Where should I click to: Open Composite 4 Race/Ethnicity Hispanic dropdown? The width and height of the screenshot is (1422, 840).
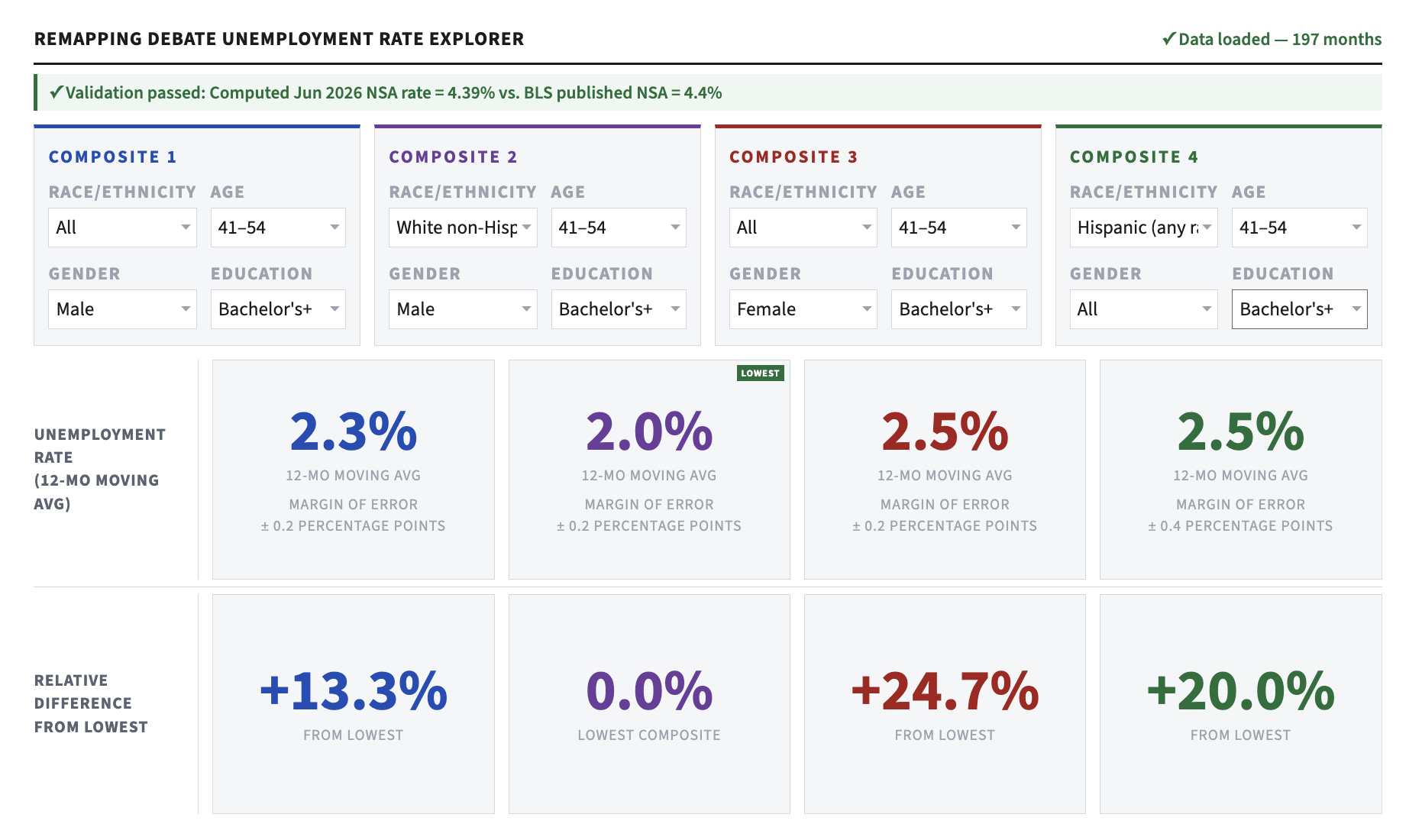click(1144, 228)
